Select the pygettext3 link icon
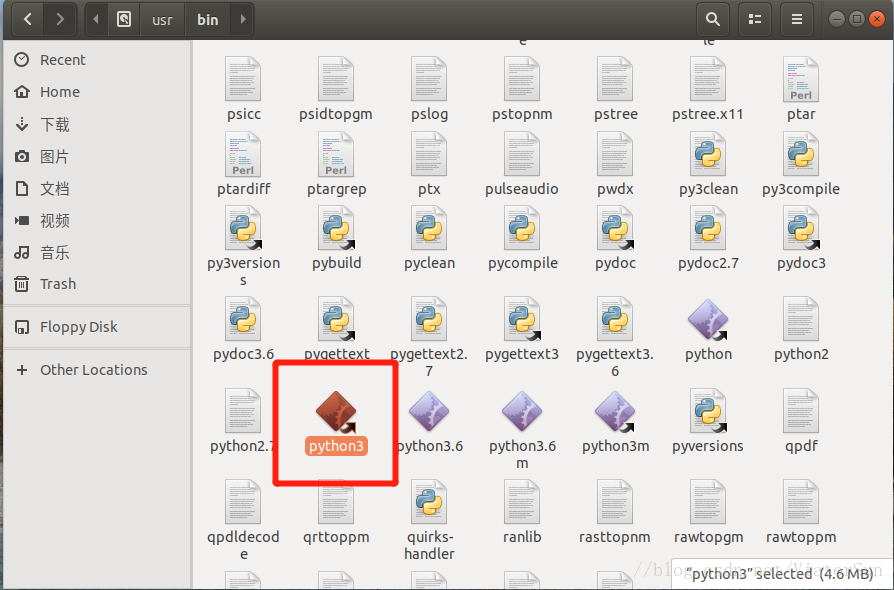The width and height of the screenshot is (894, 590). pos(522,319)
